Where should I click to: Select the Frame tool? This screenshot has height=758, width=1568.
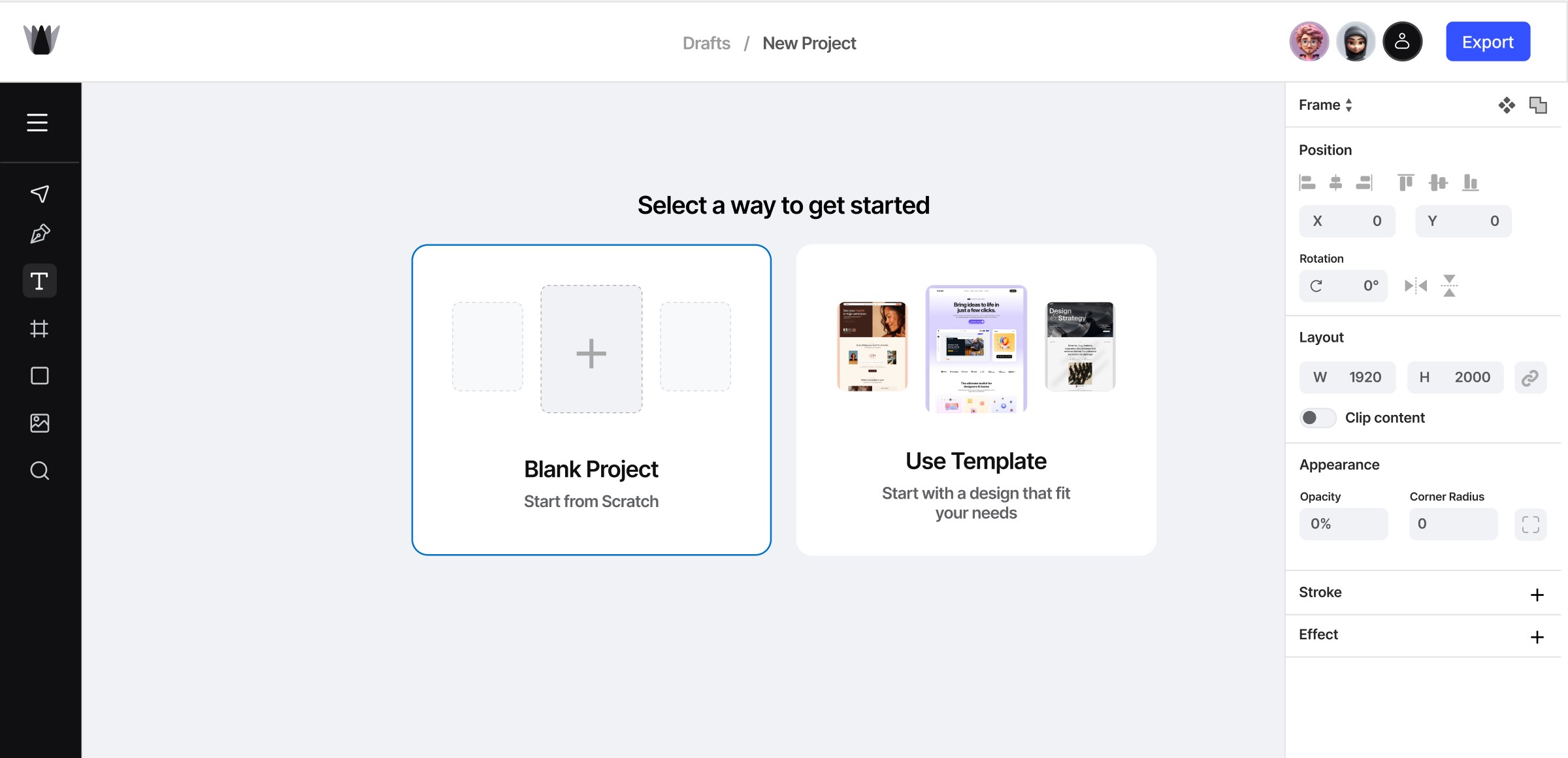click(39, 328)
